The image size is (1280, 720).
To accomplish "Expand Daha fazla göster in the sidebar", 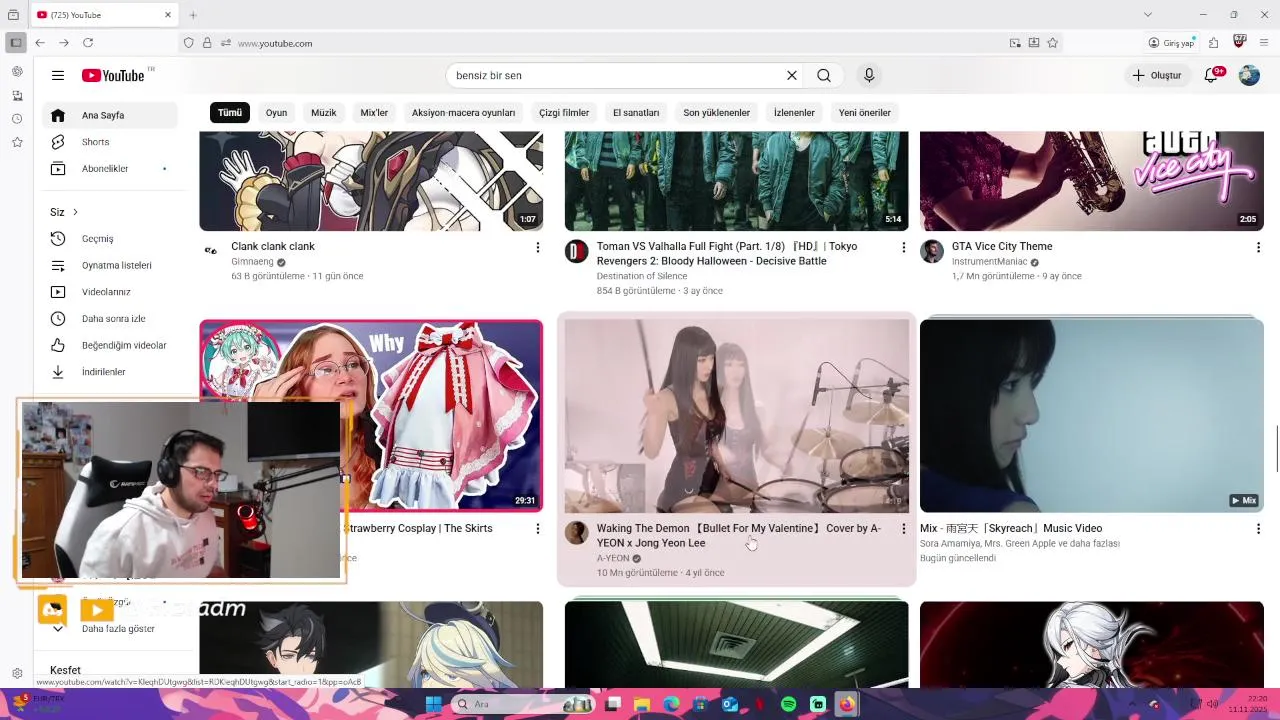I will tap(110, 629).
